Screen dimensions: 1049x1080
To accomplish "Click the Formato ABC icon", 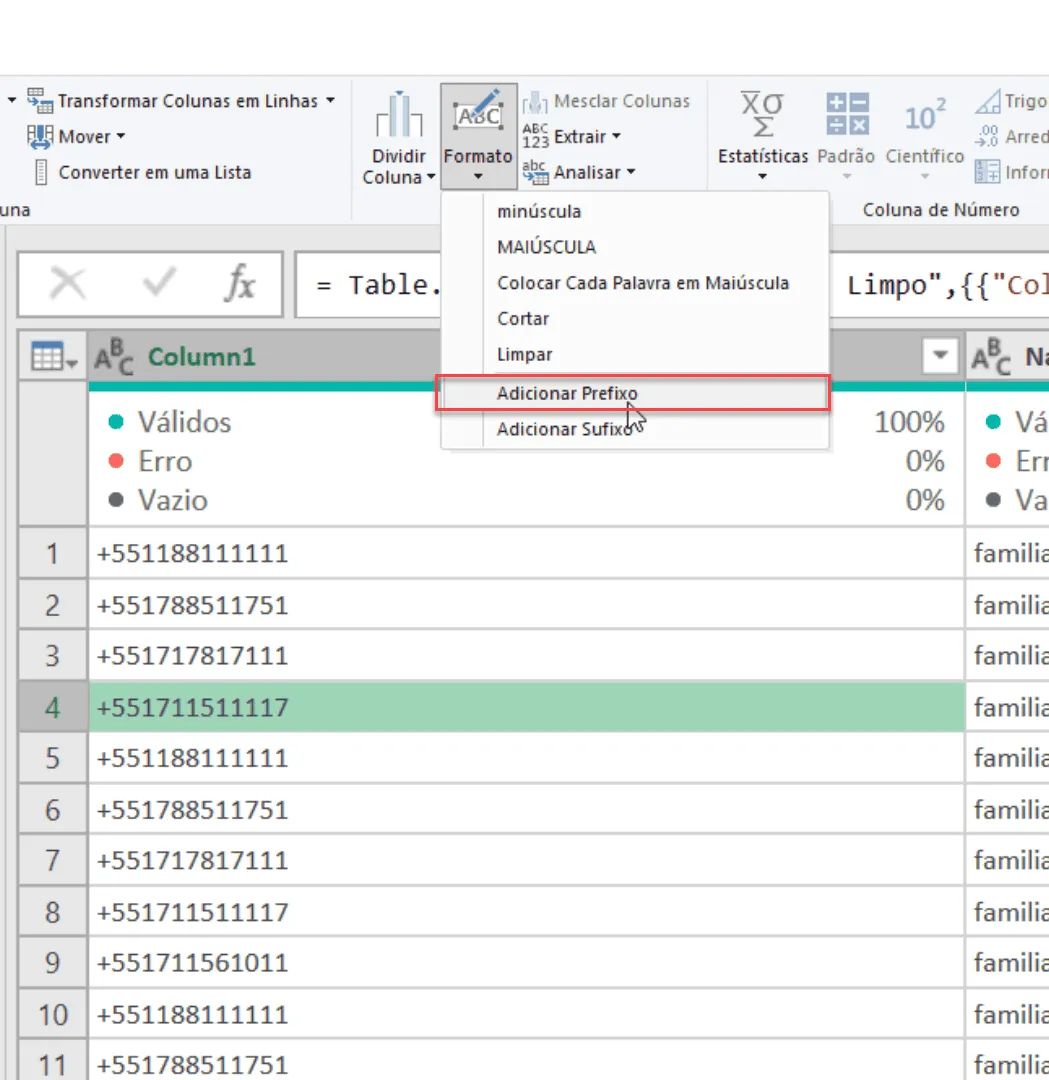I will tap(478, 113).
